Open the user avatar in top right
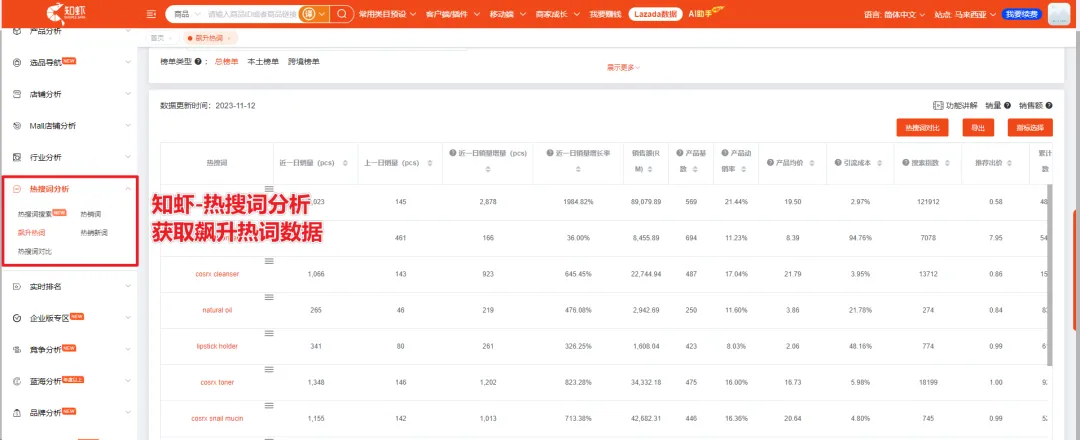The width and height of the screenshot is (1080, 440). coord(1061,14)
